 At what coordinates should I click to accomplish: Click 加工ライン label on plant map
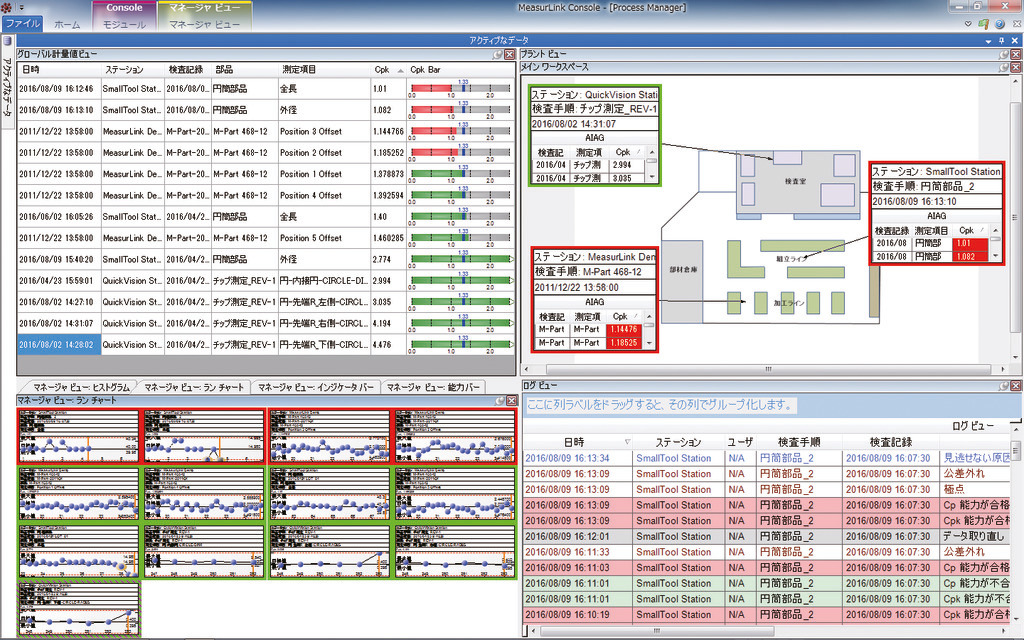click(789, 303)
